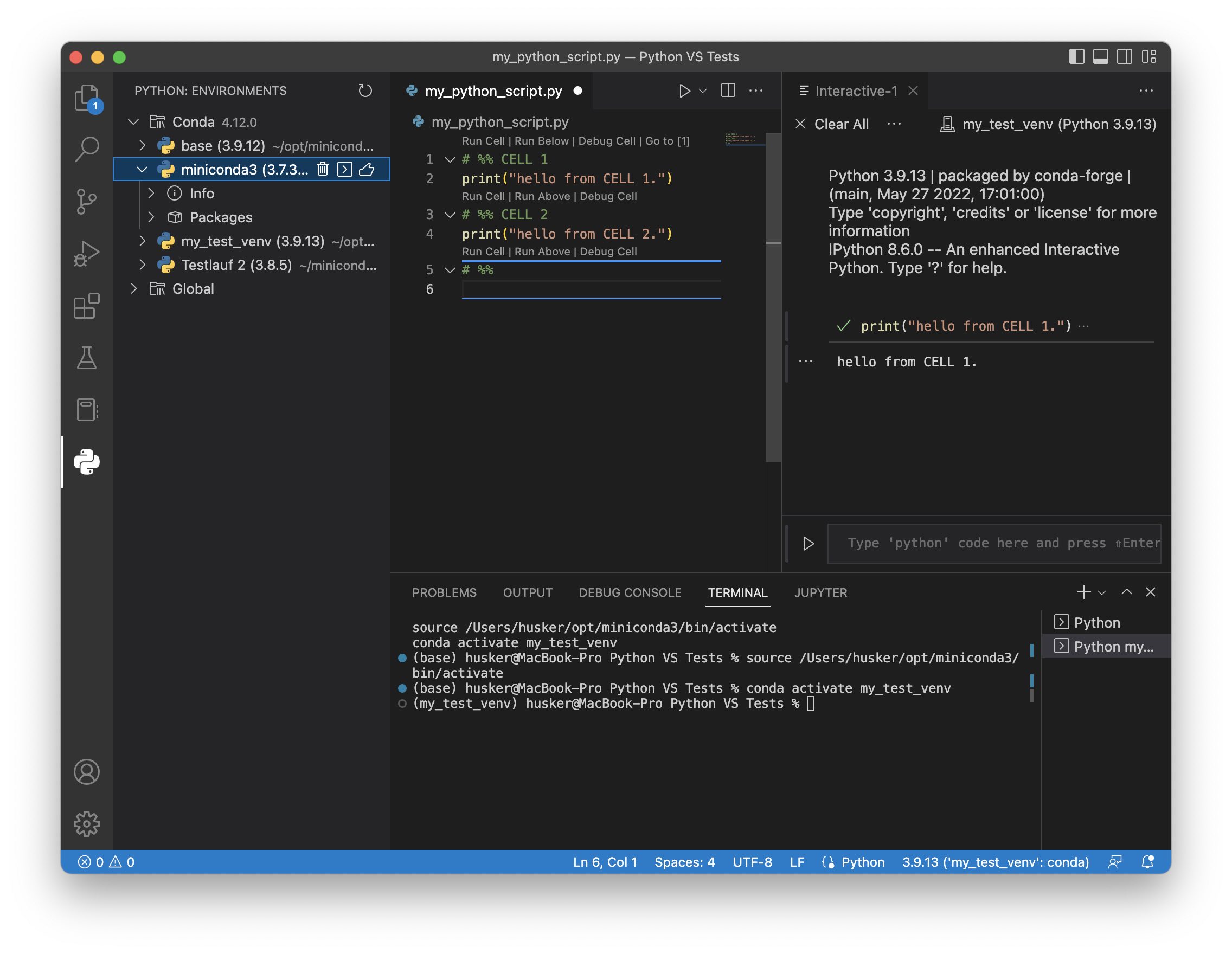The image size is (1232, 954).
Task: Open more actions for Interactive-1 editor group
Action: tap(1146, 91)
